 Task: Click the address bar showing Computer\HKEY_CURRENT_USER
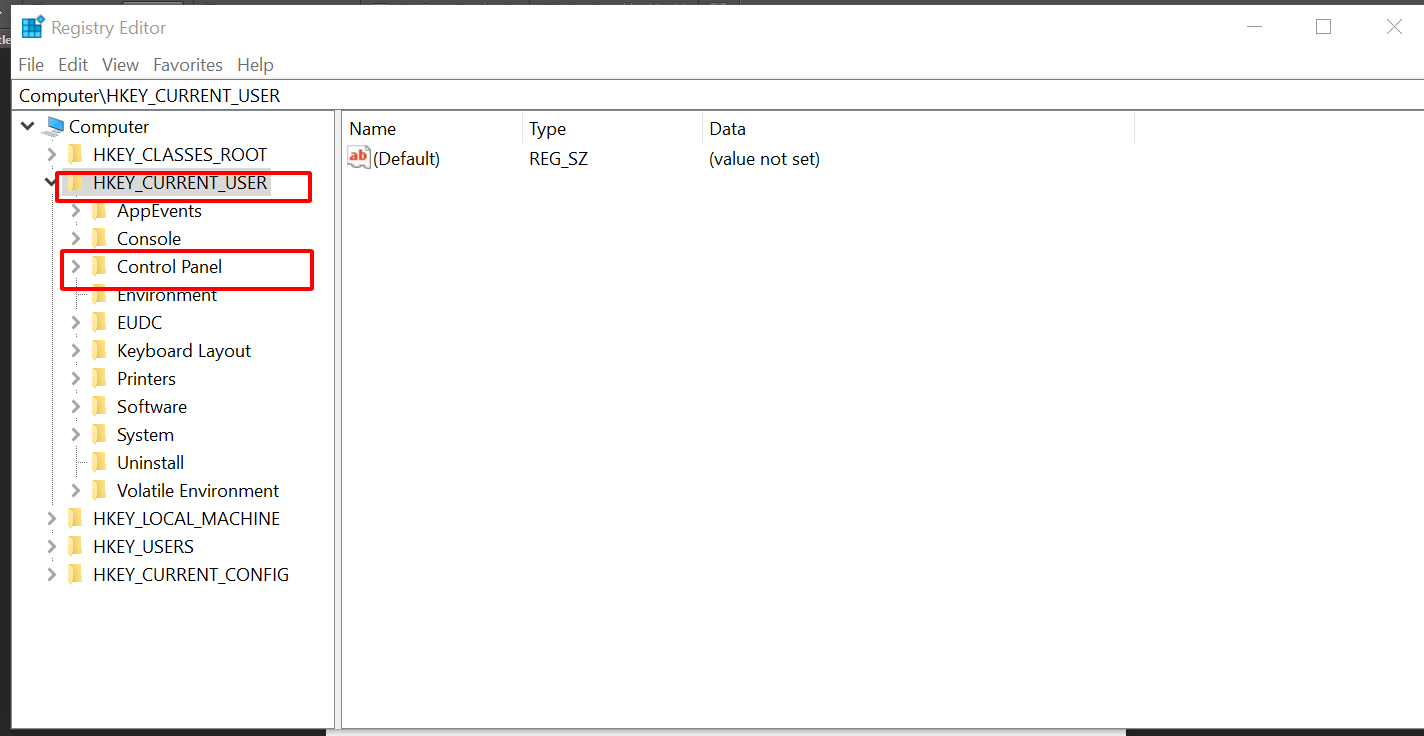[x=718, y=96]
